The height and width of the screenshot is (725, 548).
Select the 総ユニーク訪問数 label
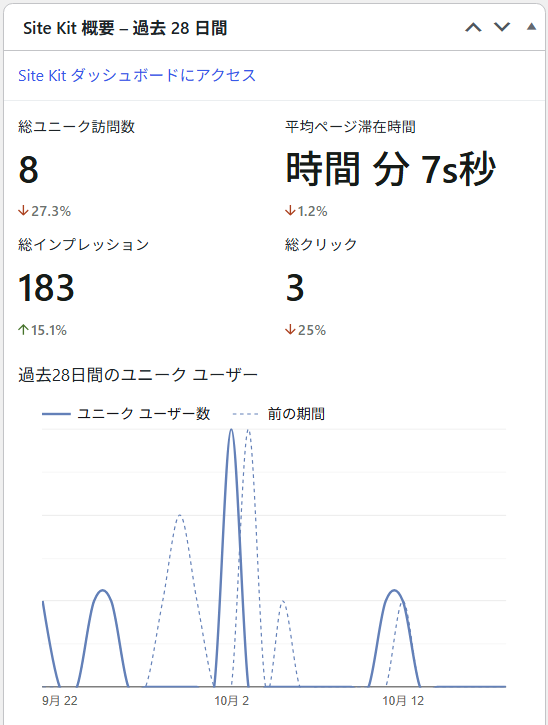[77, 127]
